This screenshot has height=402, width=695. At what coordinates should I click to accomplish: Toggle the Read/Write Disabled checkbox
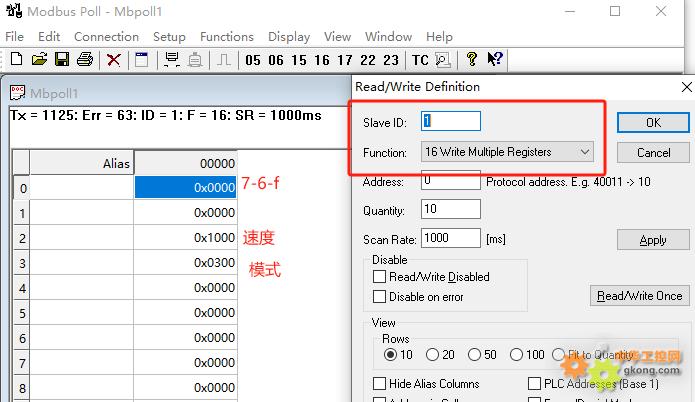pyautogui.click(x=379, y=277)
